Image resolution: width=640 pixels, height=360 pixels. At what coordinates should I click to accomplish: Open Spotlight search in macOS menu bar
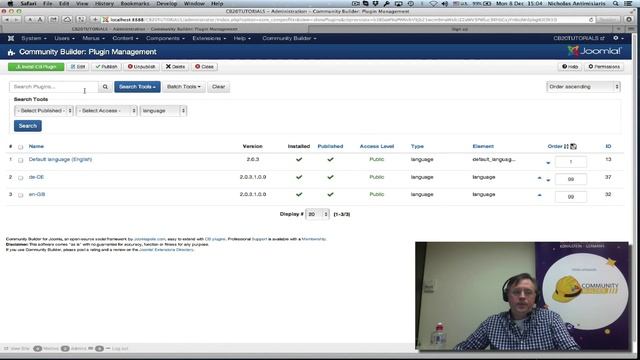616,4
